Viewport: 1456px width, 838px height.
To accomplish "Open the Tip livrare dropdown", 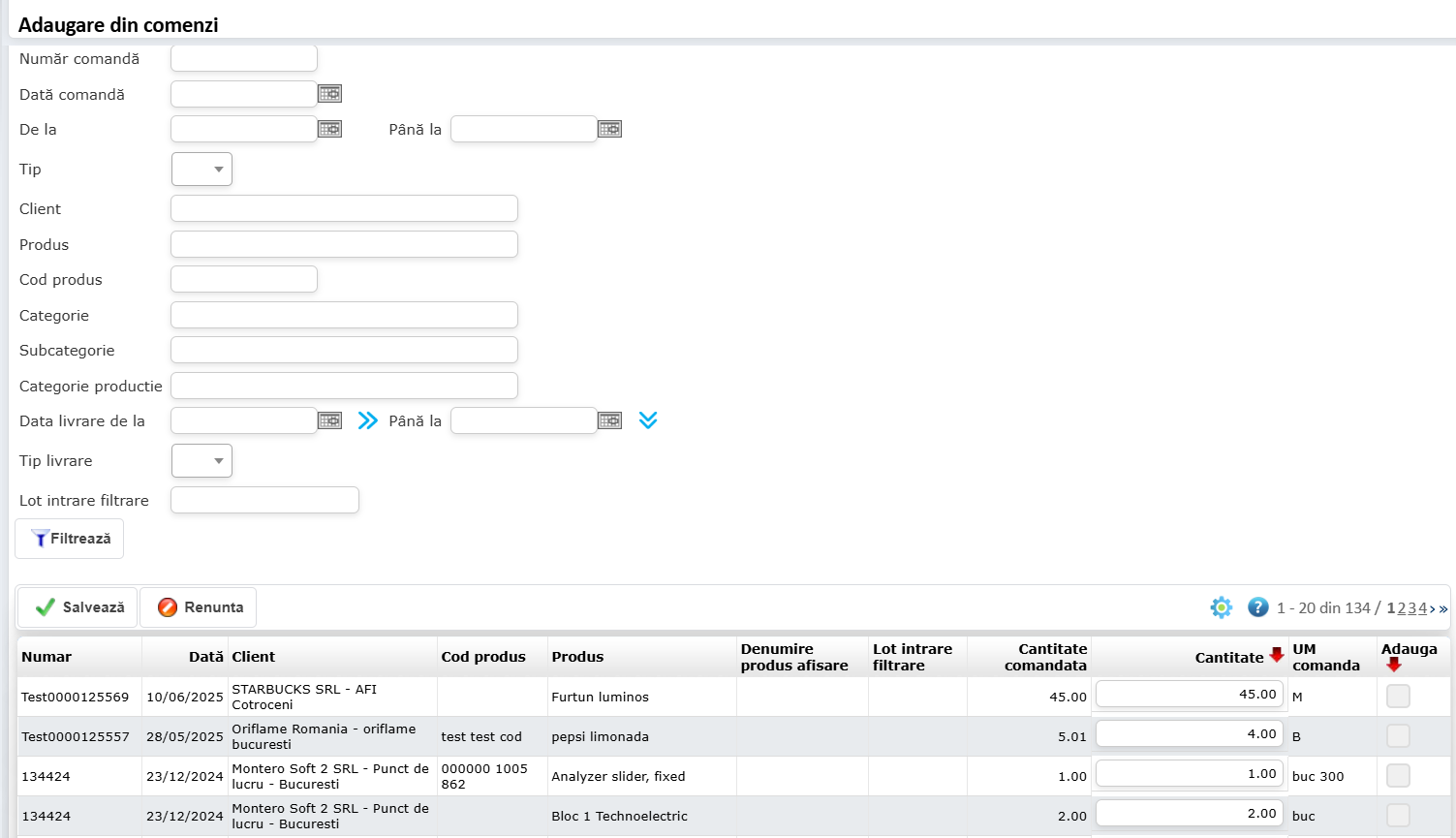I will point(201,460).
